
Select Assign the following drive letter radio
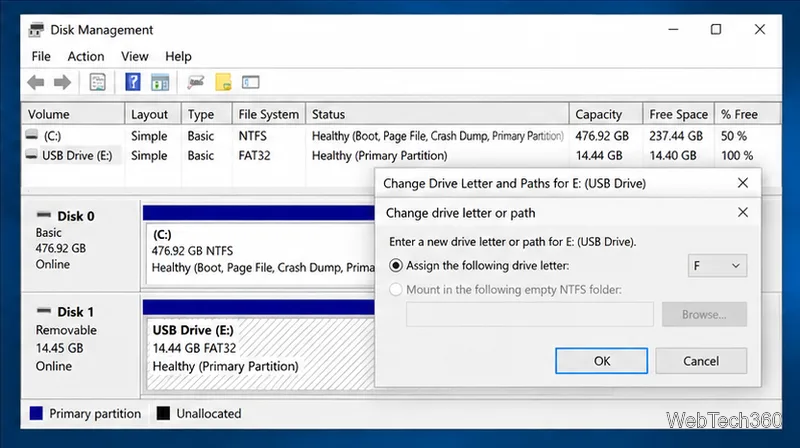395,265
